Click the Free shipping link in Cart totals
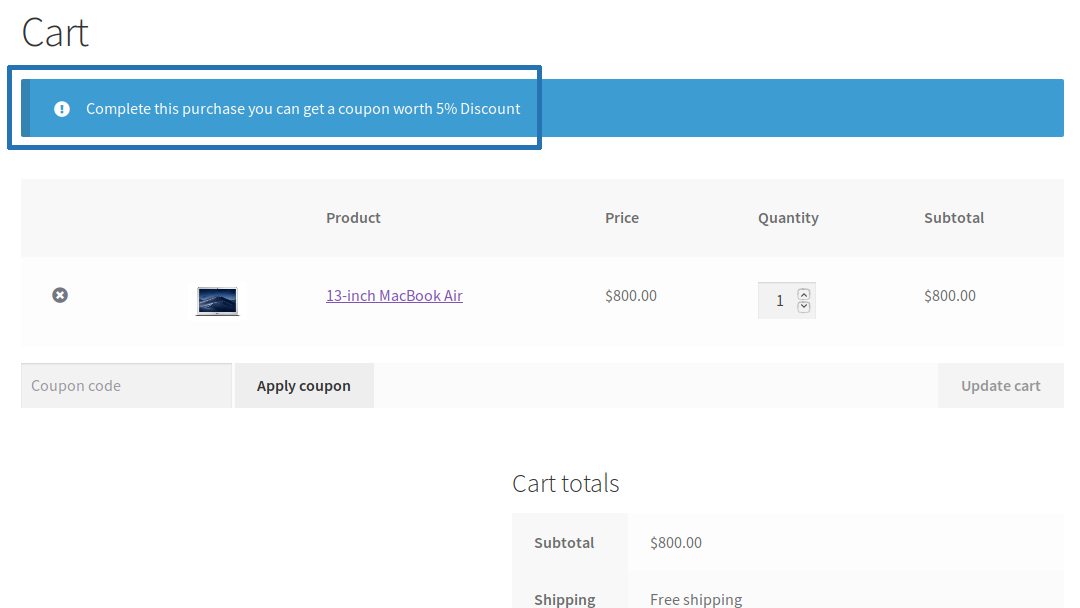 [x=696, y=599]
